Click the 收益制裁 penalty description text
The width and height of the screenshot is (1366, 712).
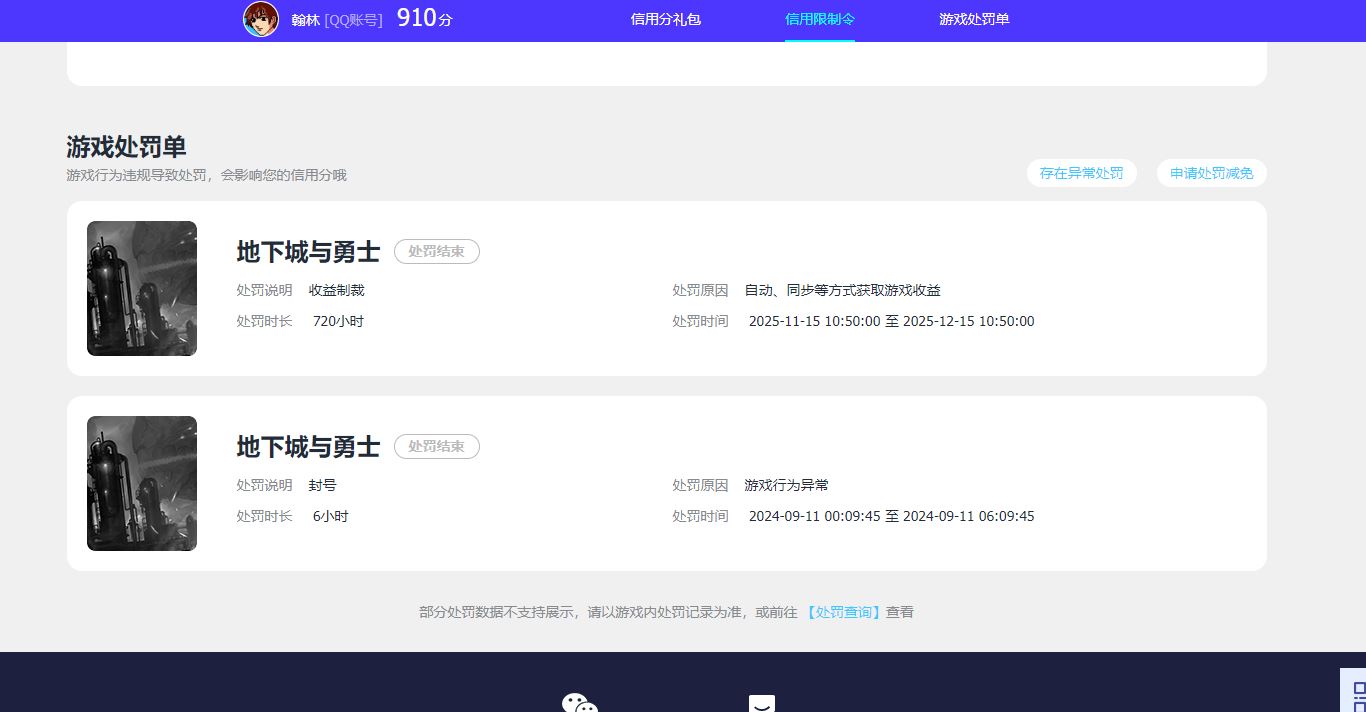335,290
